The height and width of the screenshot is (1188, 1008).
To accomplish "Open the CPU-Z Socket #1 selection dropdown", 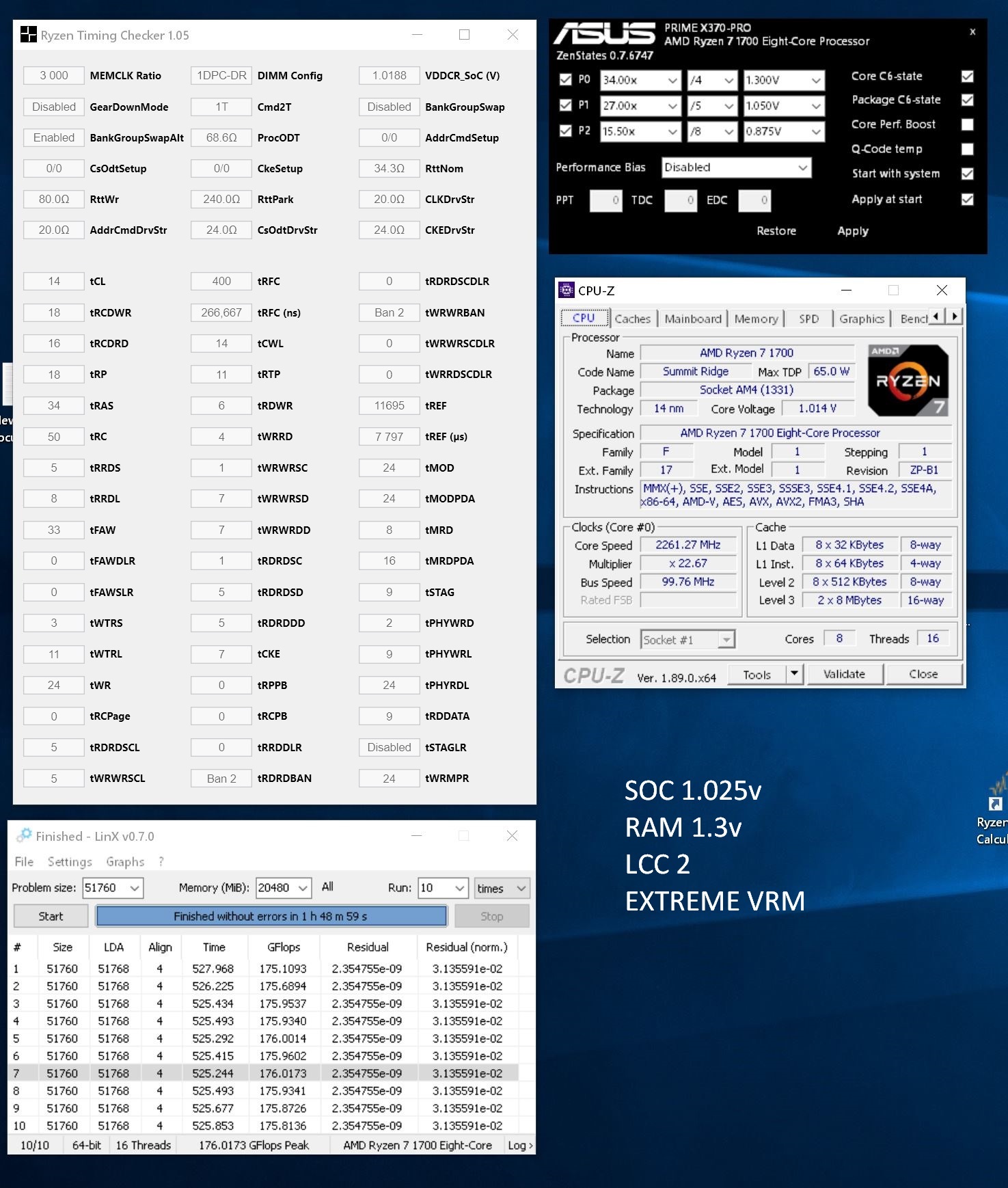I will (x=687, y=639).
